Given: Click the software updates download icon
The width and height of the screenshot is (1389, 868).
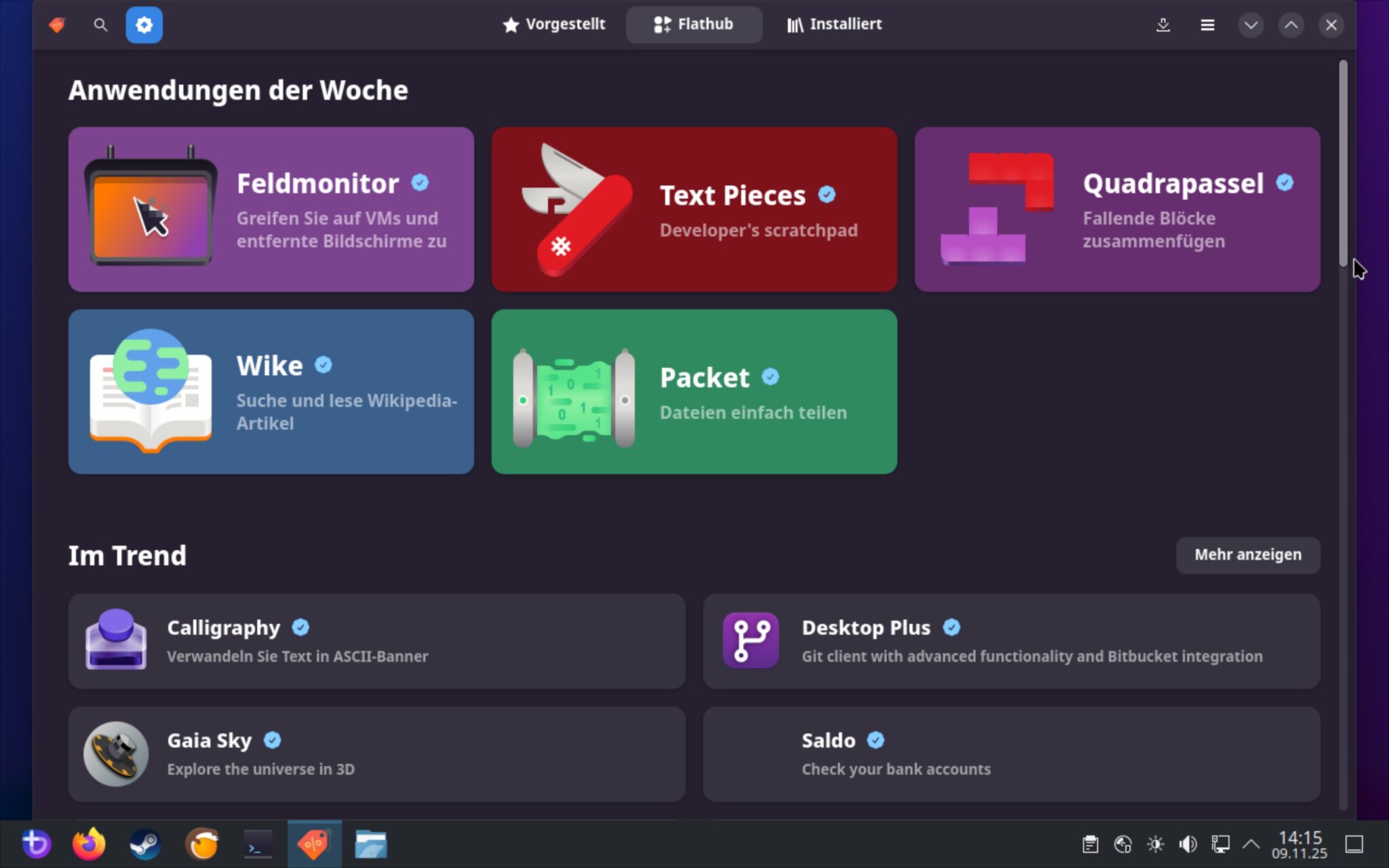Looking at the screenshot, I should click(1164, 24).
